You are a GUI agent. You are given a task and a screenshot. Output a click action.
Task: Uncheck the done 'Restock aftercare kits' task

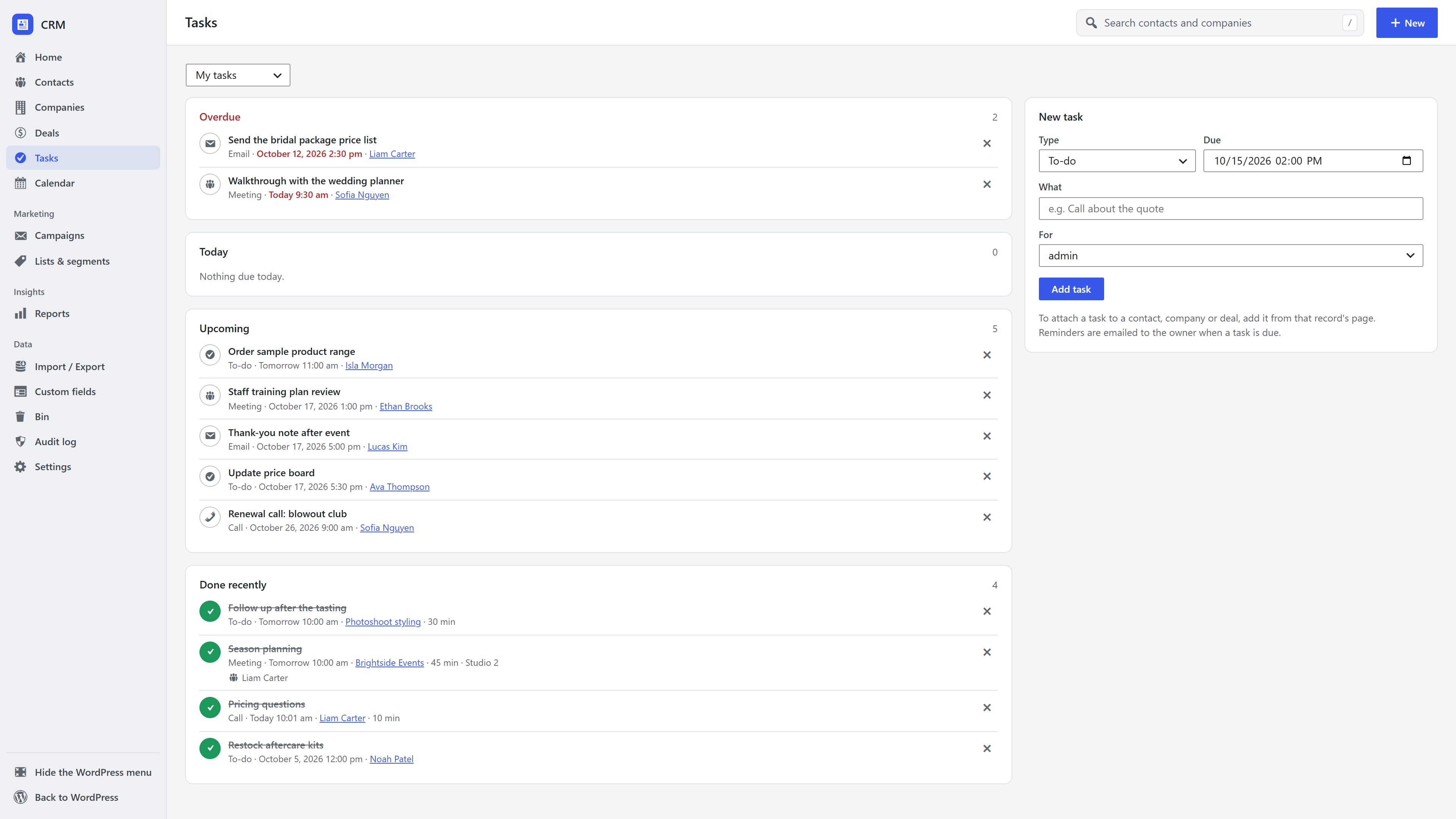click(210, 748)
